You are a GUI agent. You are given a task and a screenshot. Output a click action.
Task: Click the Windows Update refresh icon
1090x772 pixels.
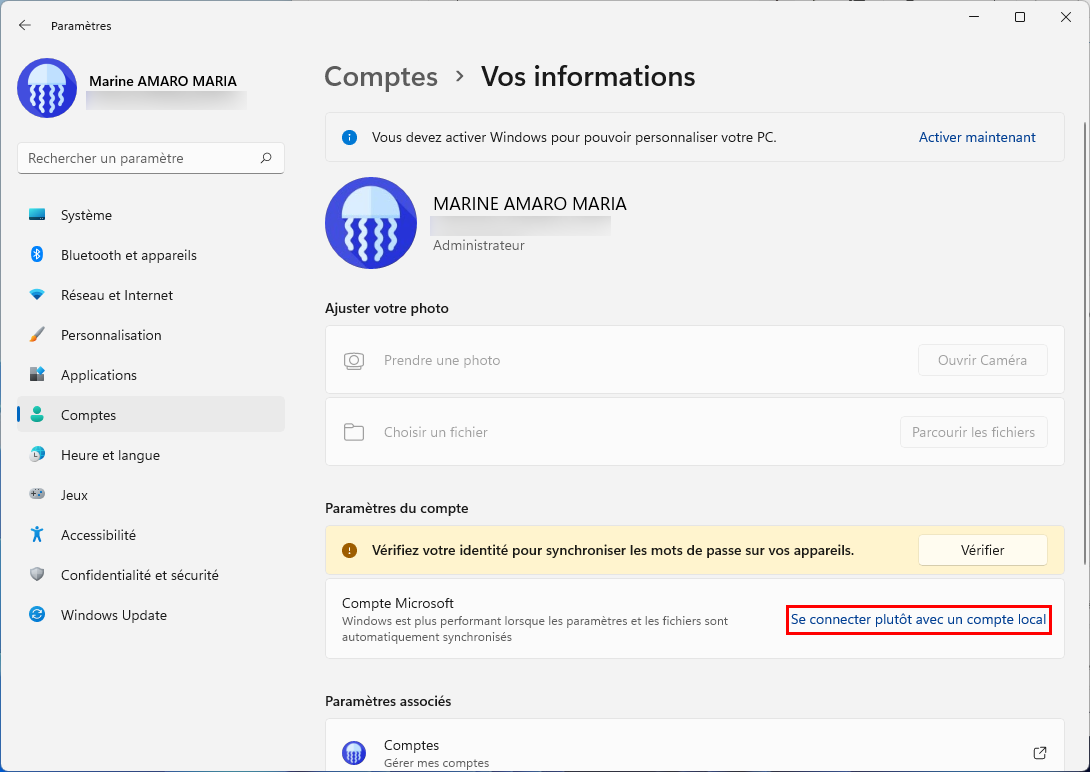37,614
